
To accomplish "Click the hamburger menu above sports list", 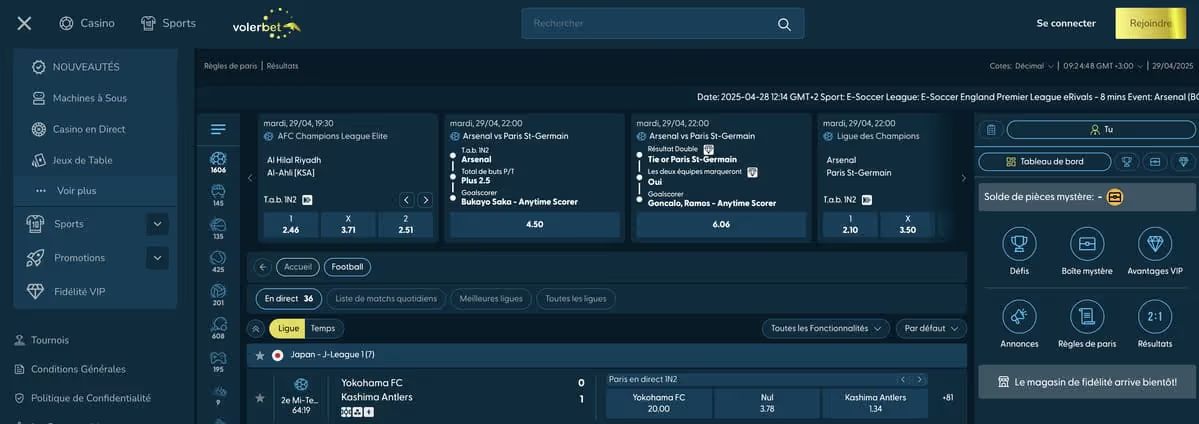I will 218,129.
